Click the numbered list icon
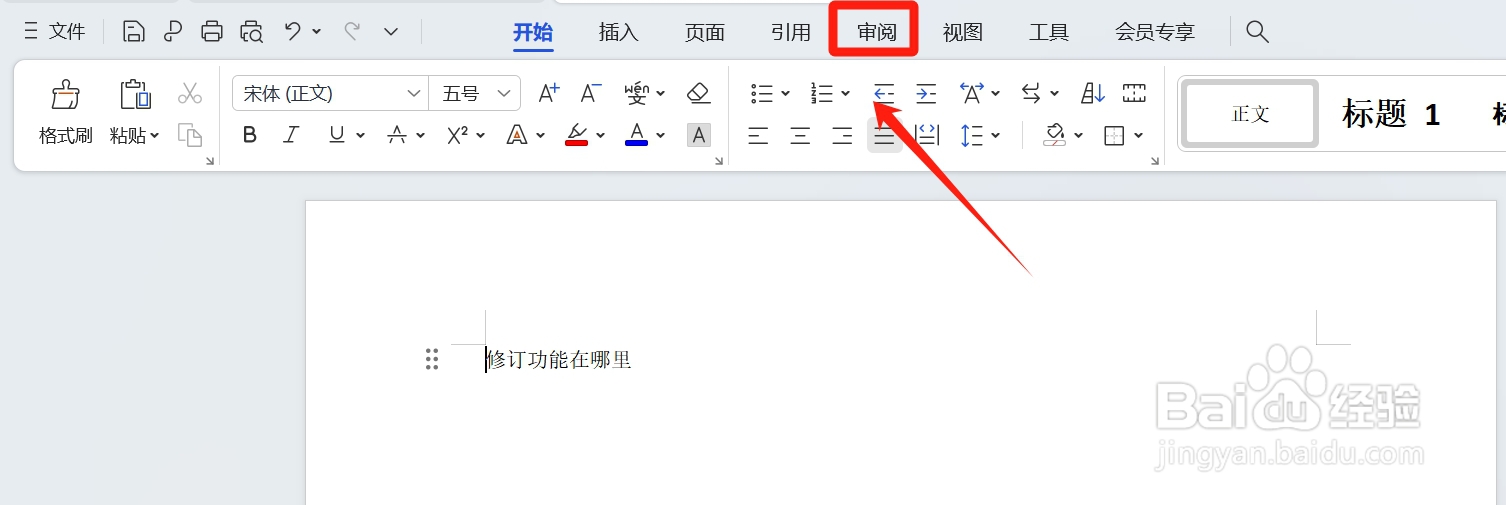Screen dimensions: 1506x505 [x=823, y=94]
